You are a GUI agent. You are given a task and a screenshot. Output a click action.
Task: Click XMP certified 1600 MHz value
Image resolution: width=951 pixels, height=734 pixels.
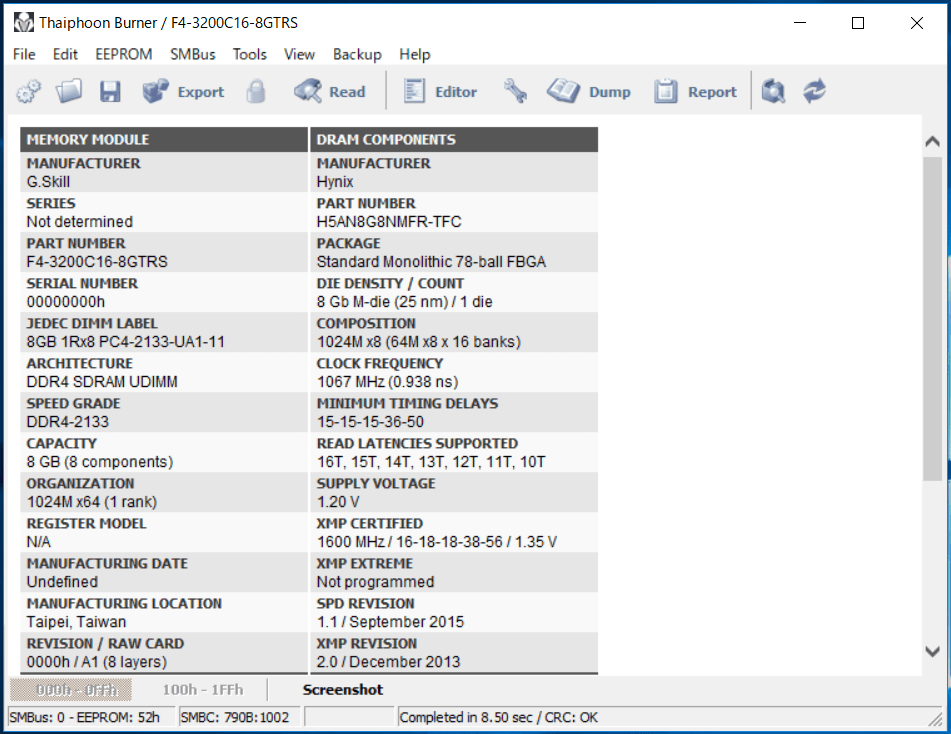click(437, 542)
